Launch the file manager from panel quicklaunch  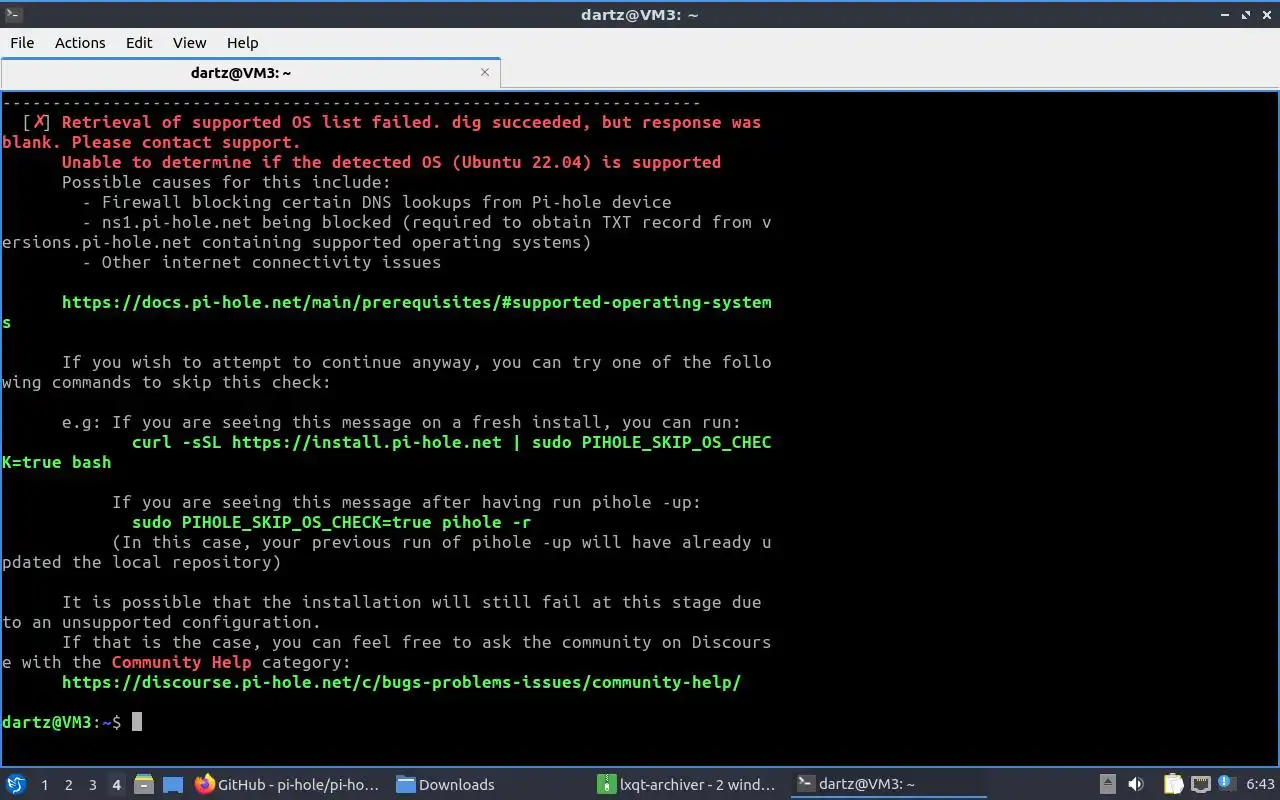[144, 785]
